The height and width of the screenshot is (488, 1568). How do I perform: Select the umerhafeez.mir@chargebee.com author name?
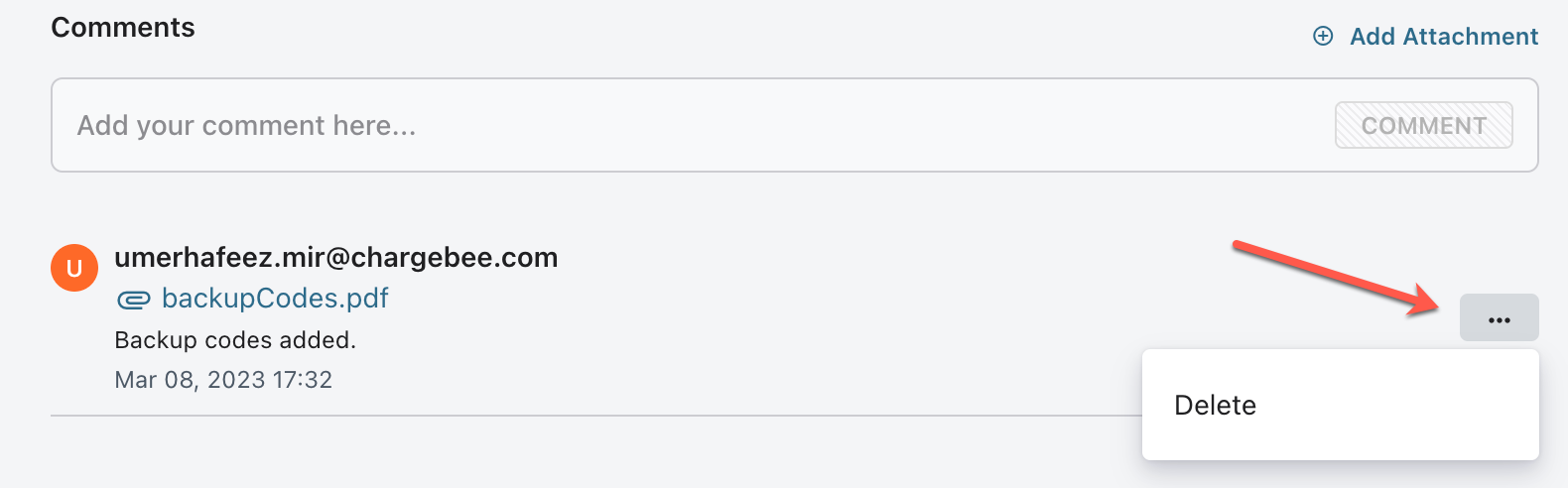tap(335, 258)
